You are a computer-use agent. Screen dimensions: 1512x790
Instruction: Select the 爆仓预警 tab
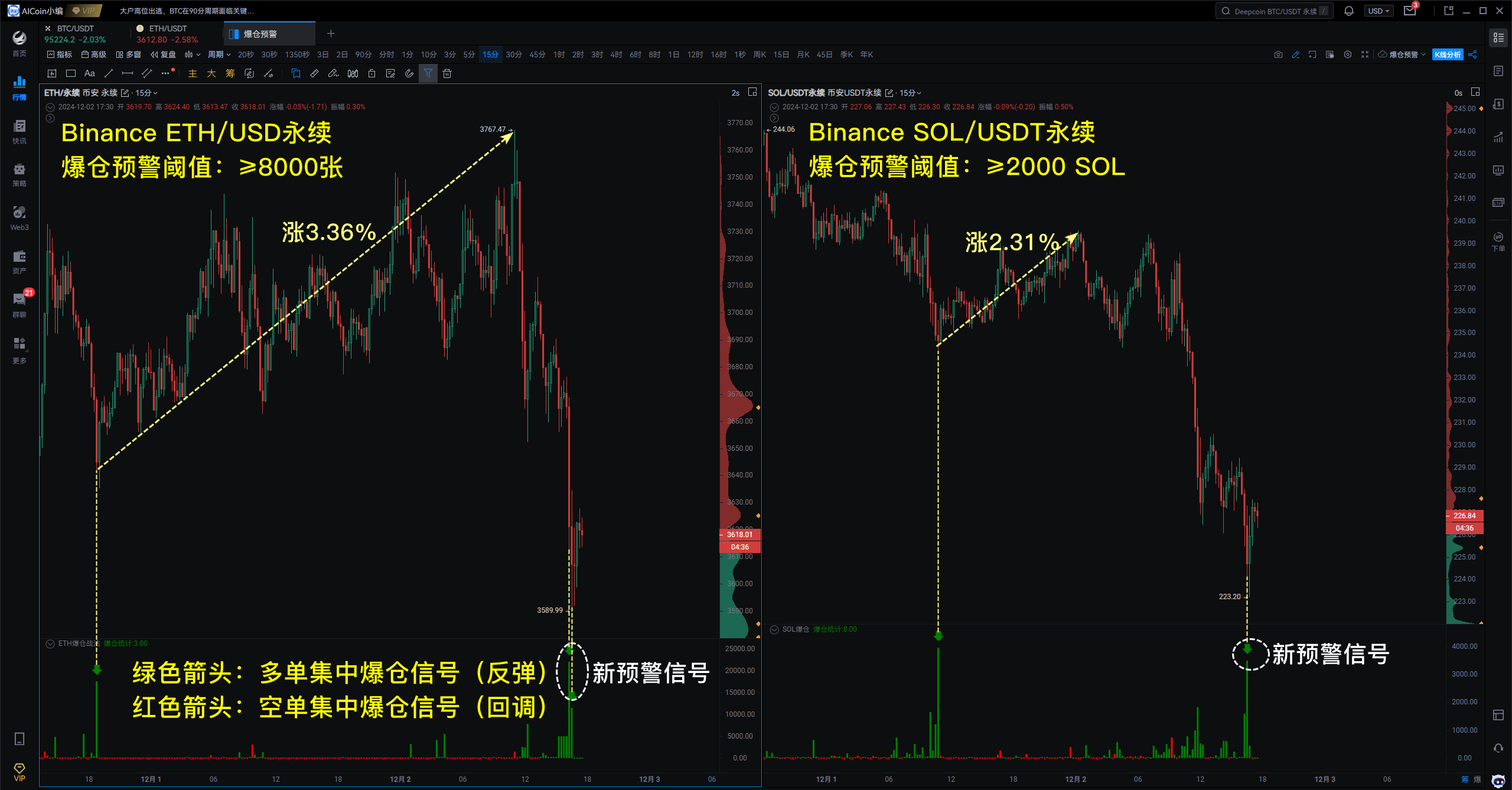[x=269, y=34]
